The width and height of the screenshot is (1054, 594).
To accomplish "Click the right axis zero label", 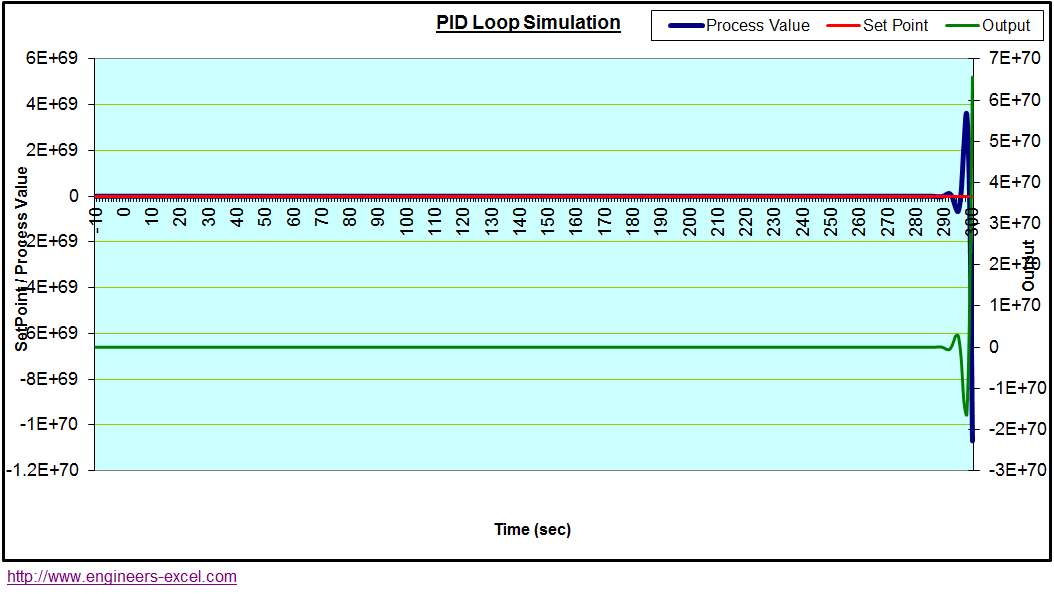I will [994, 347].
